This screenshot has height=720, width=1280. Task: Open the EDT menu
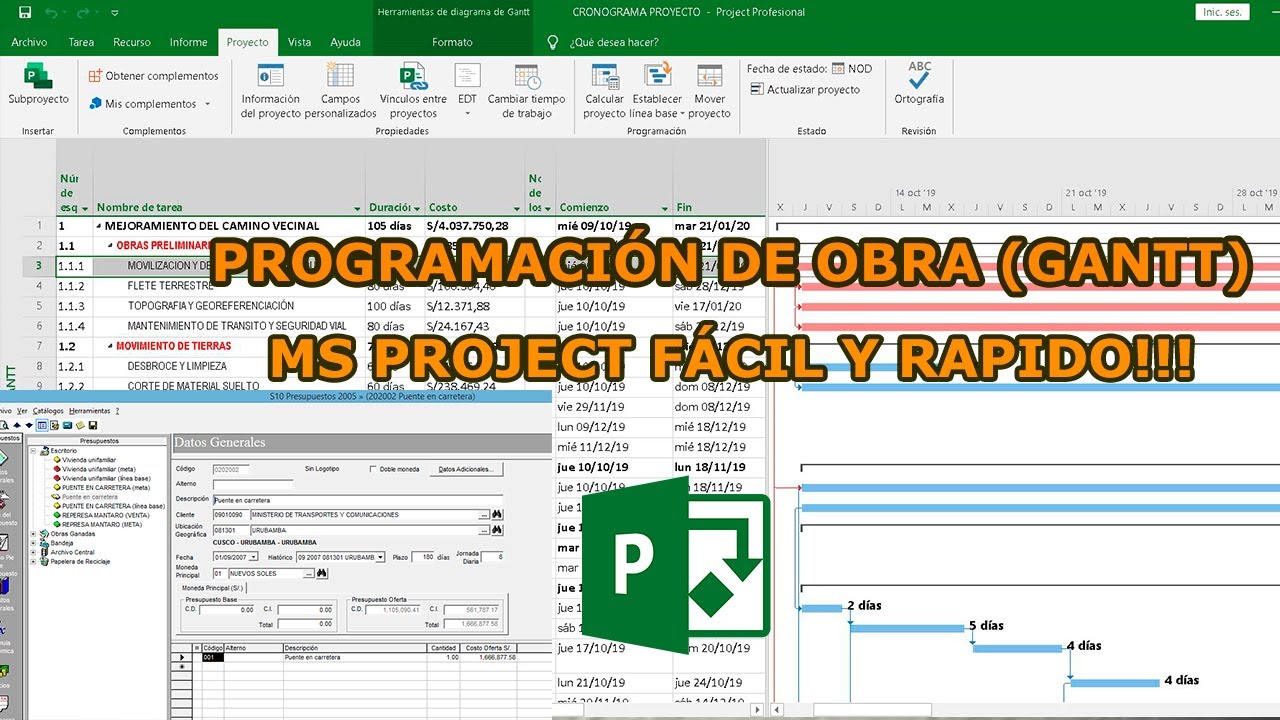(467, 91)
